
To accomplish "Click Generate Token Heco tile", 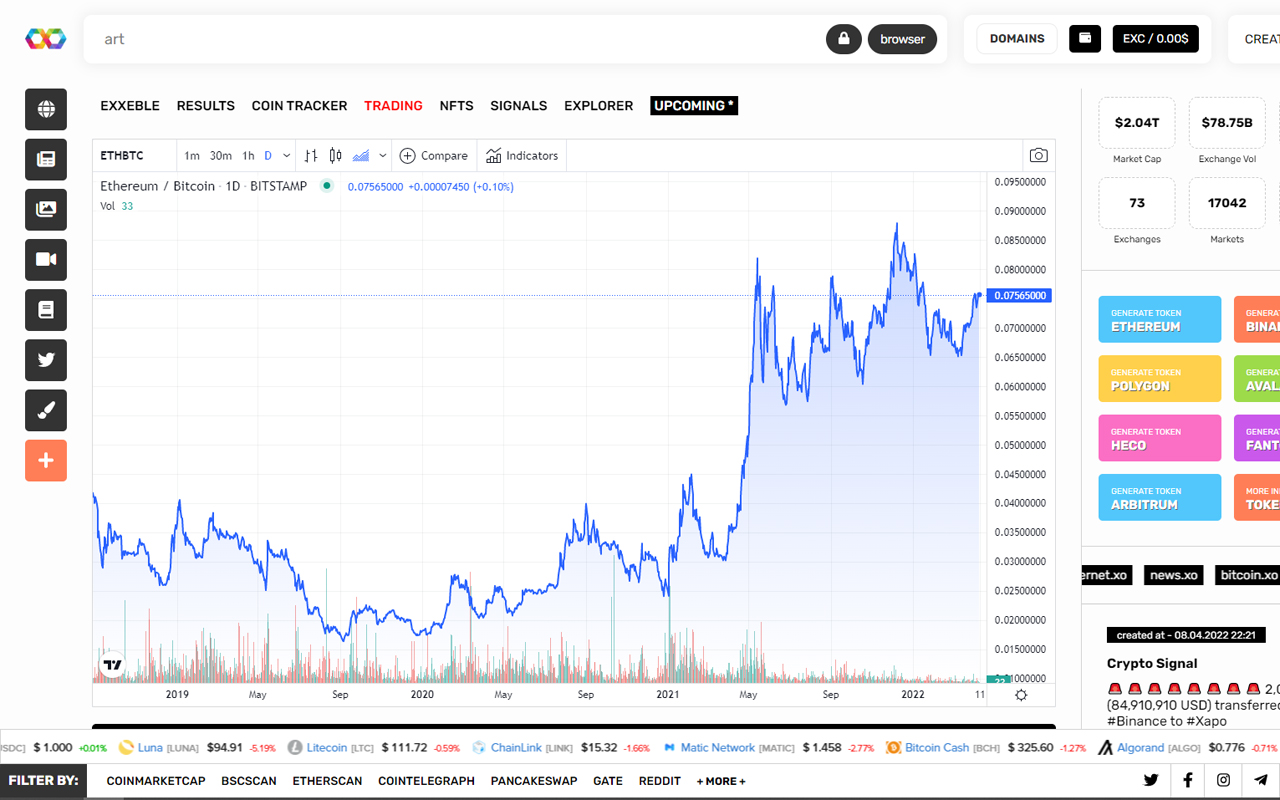I will pyautogui.click(x=1160, y=438).
